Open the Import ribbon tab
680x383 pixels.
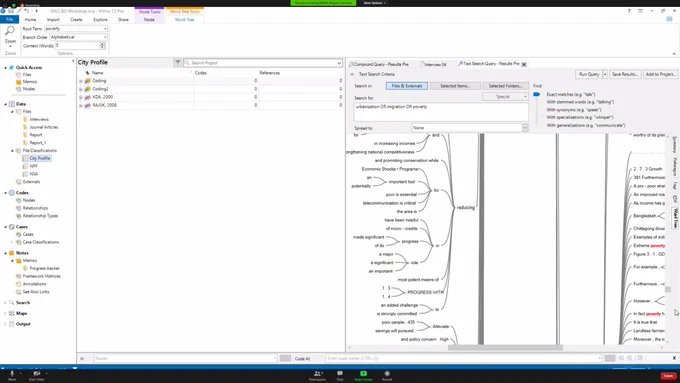[53, 20]
